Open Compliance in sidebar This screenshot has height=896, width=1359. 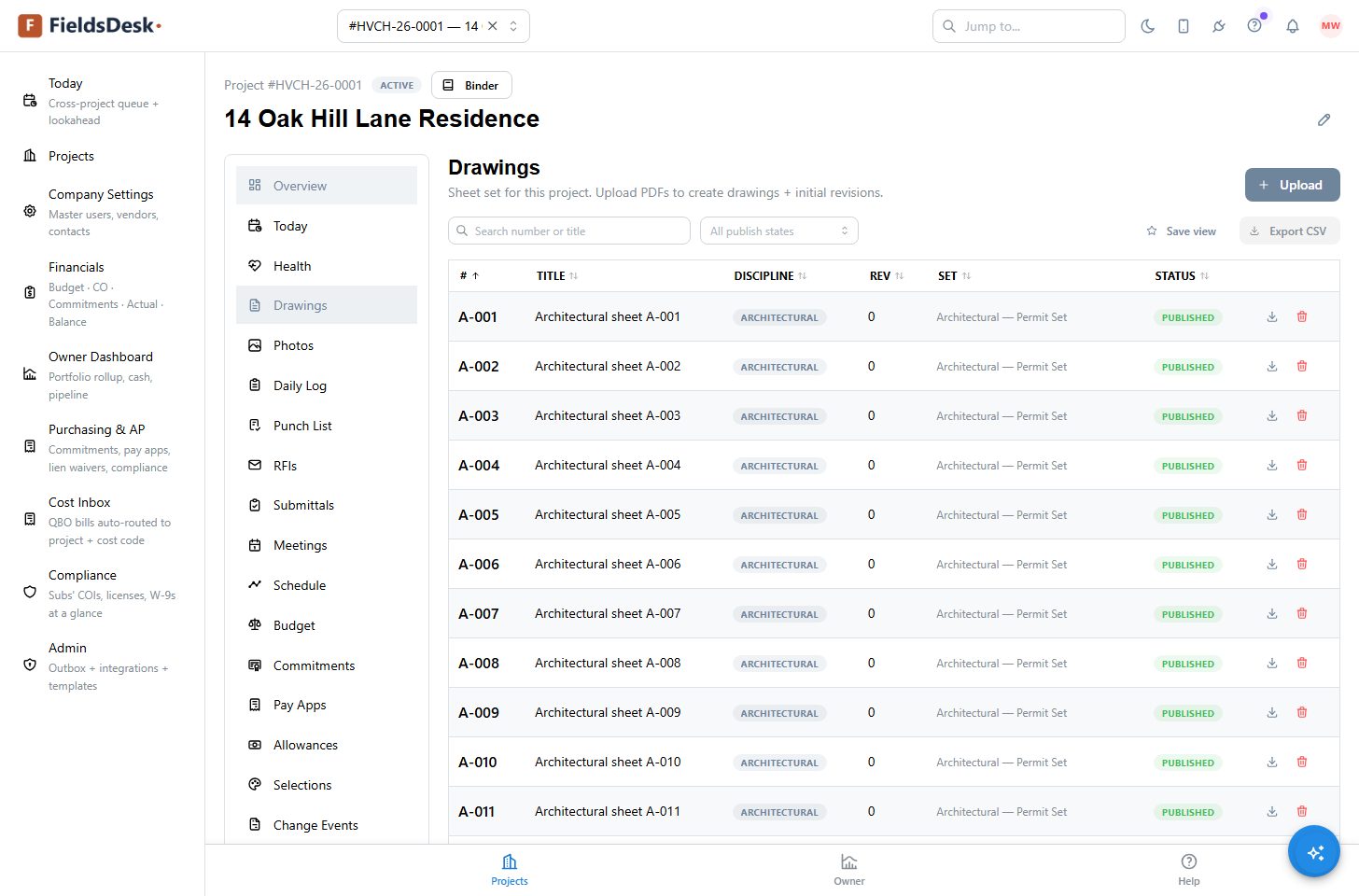[x=101, y=593]
